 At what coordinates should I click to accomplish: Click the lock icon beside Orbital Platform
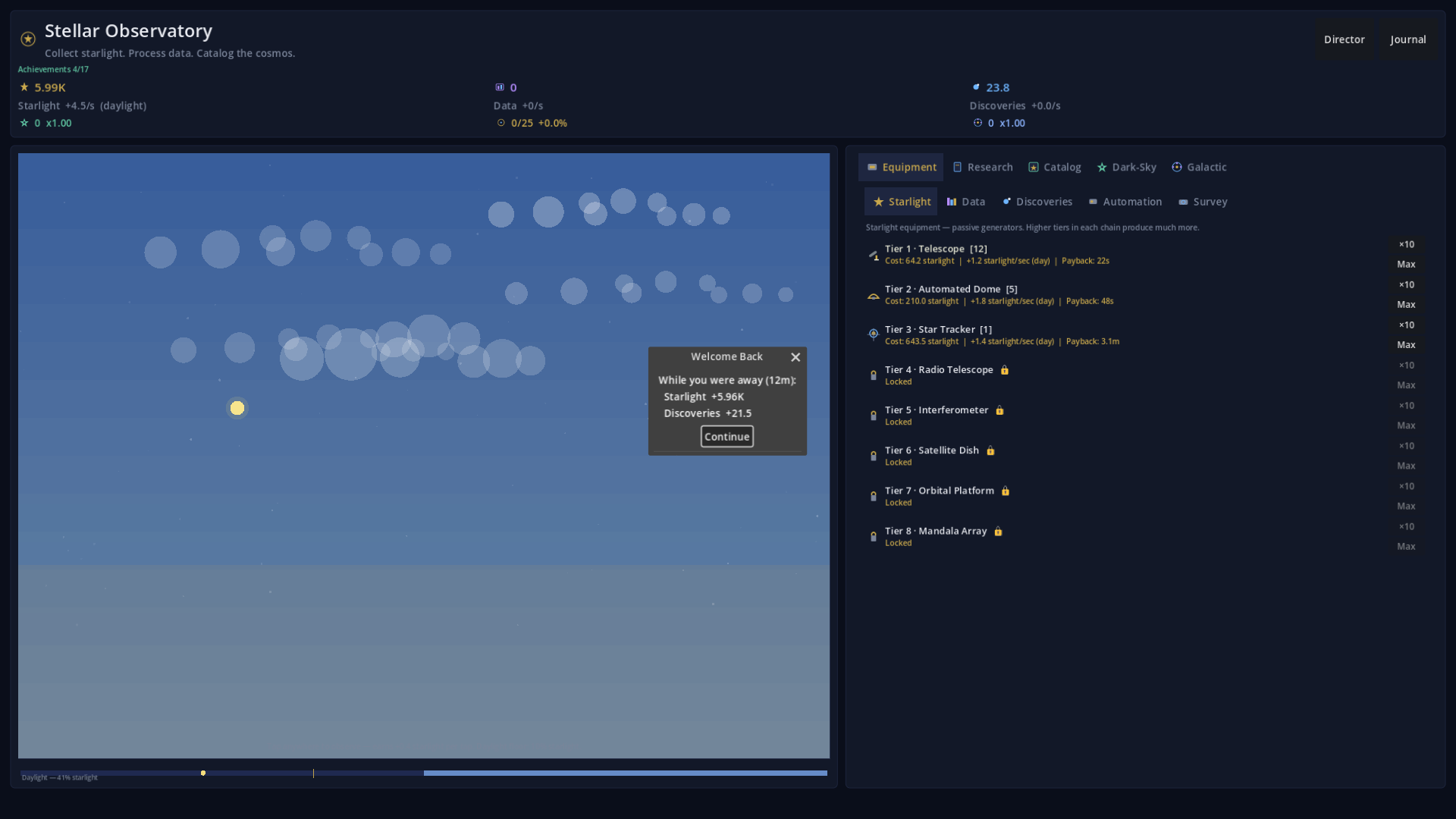point(1006,491)
